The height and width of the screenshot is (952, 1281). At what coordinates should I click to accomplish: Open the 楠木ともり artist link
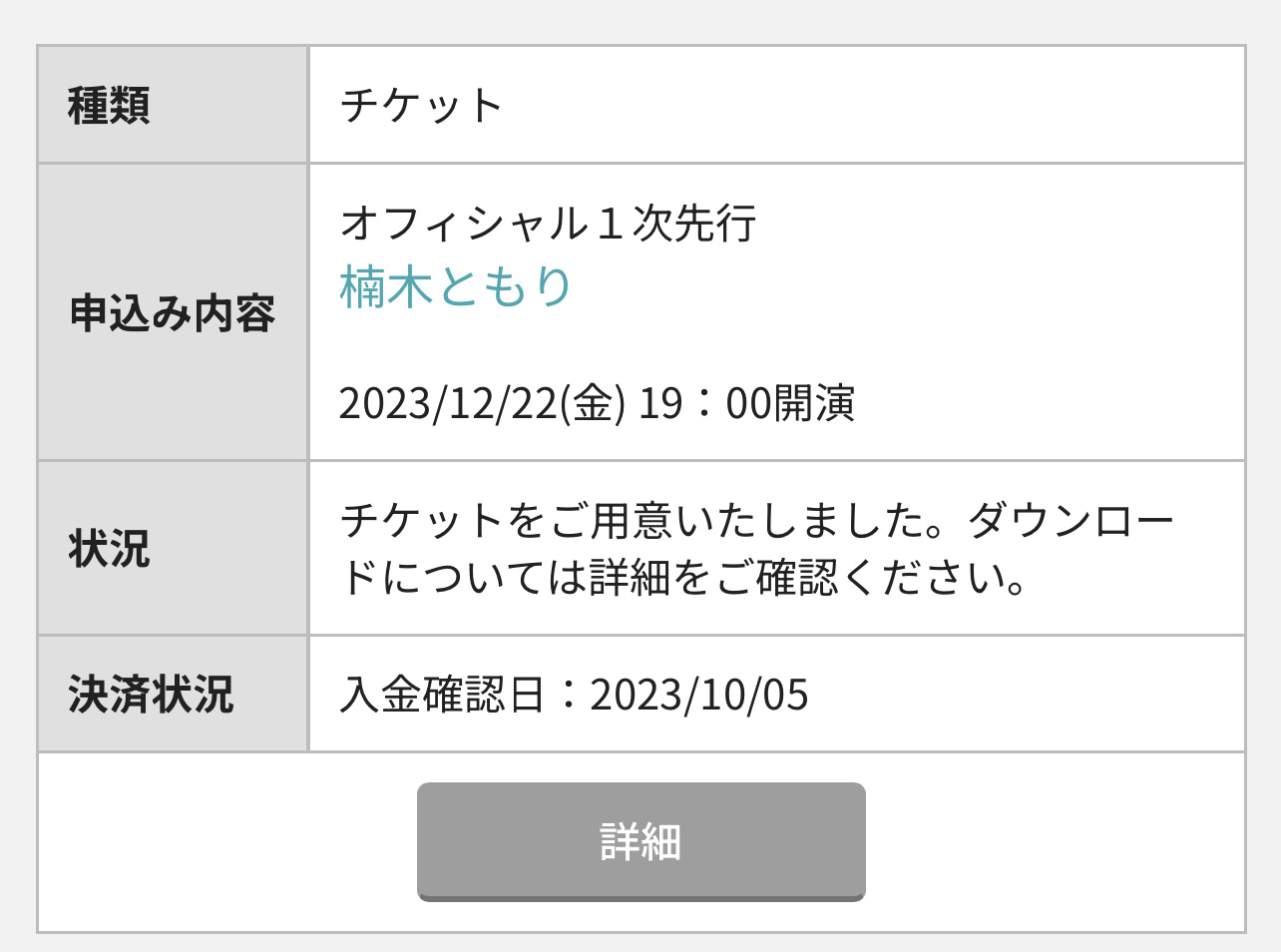[456, 286]
